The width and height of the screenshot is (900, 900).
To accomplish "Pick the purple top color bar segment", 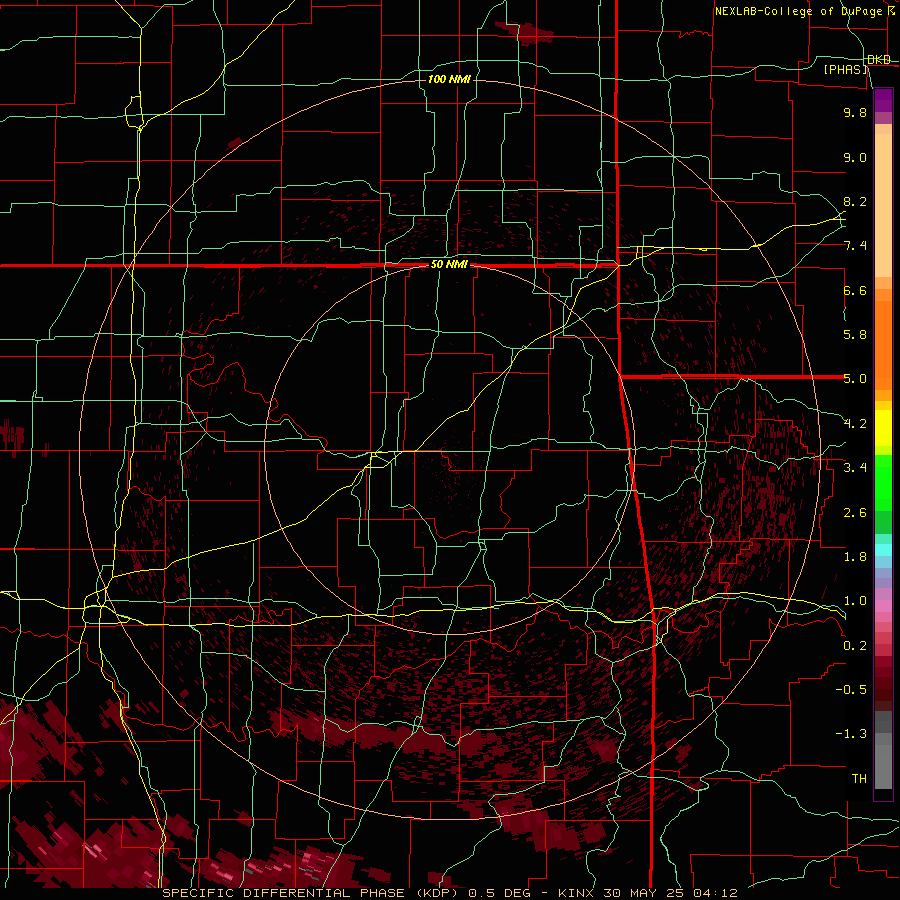I will [x=883, y=100].
